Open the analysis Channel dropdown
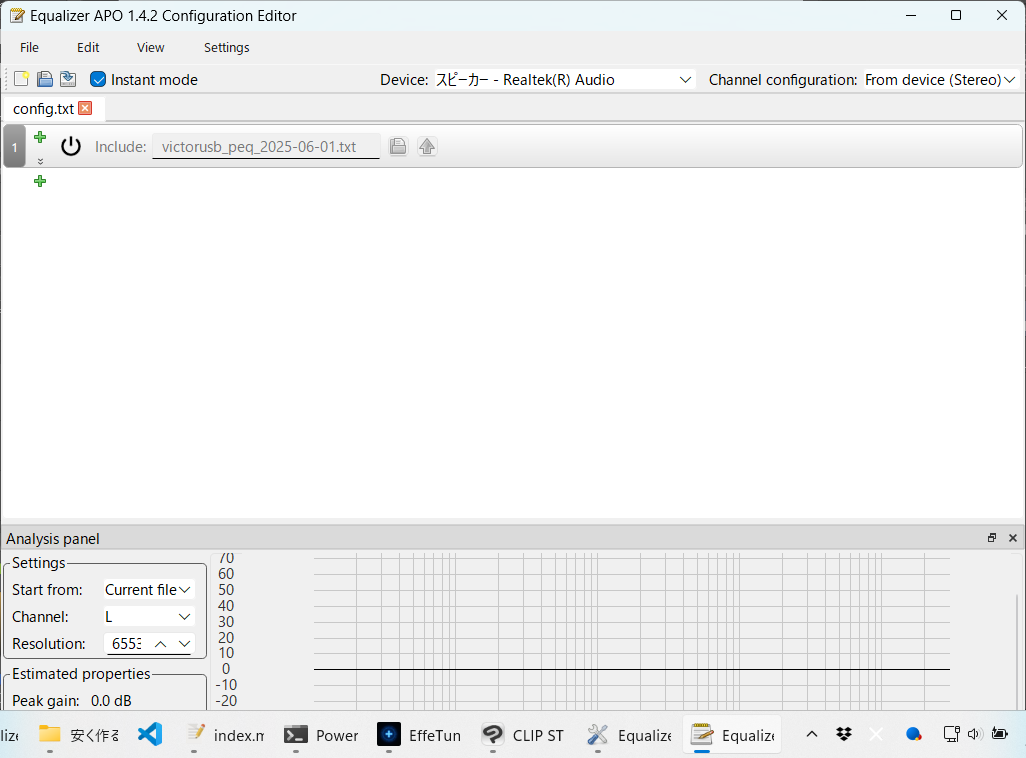 149,617
